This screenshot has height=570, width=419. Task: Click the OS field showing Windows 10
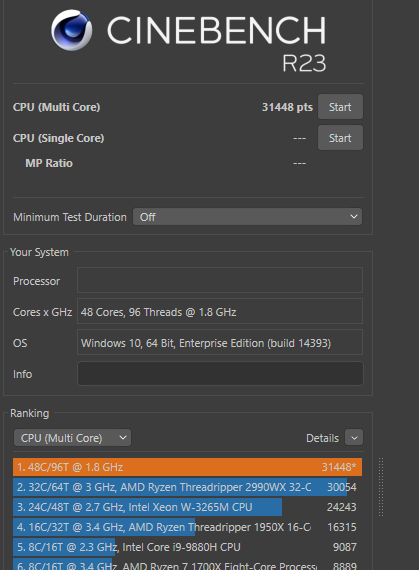tap(220, 342)
